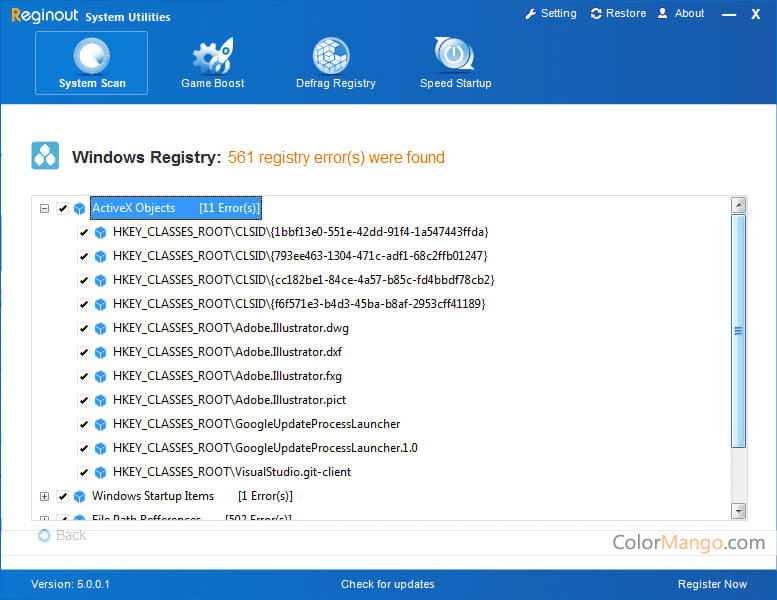The width and height of the screenshot is (777, 600).
Task: Click cube icon beside Adobe.Illustrator.dwg
Action: (100, 328)
